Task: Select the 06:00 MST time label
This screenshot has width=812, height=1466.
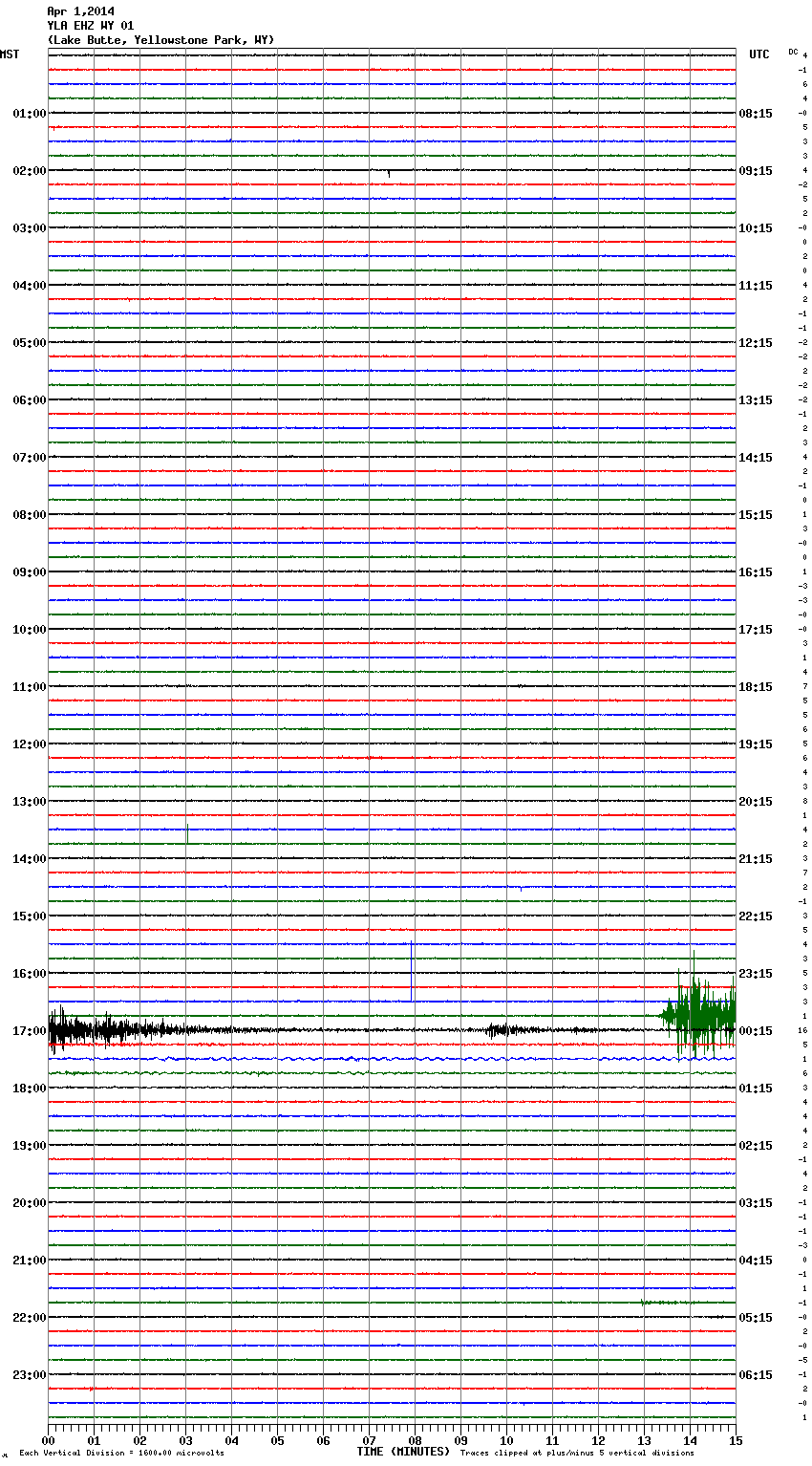Action: click(30, 400)
